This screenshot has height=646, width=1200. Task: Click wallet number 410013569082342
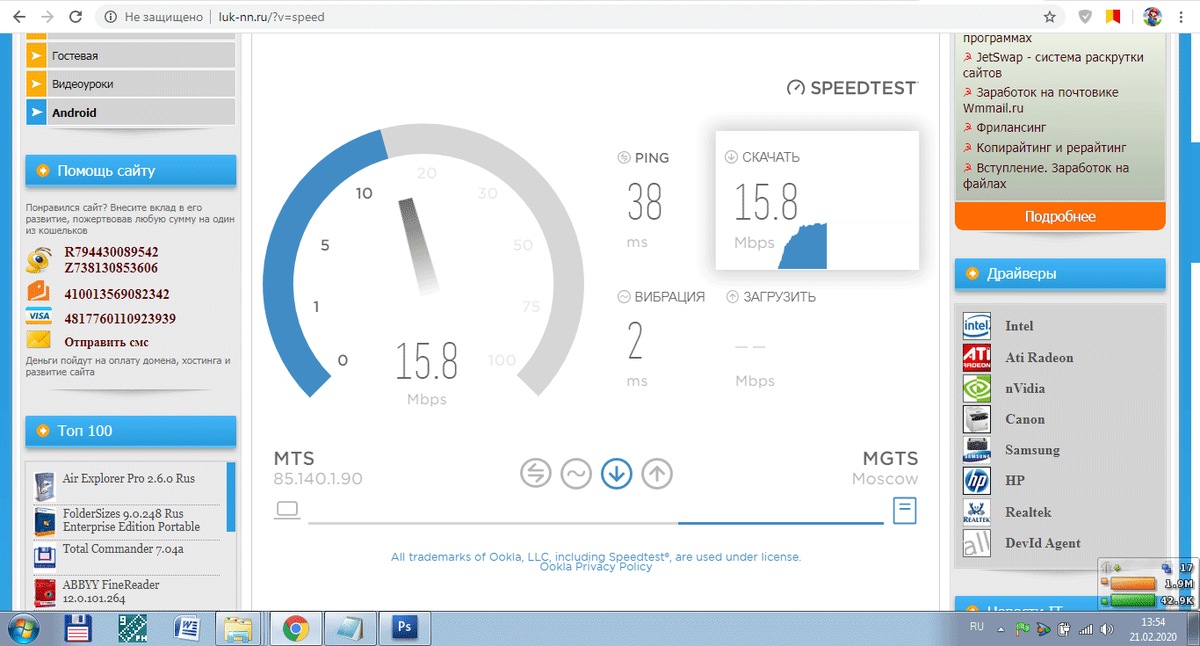click(117, 294)
